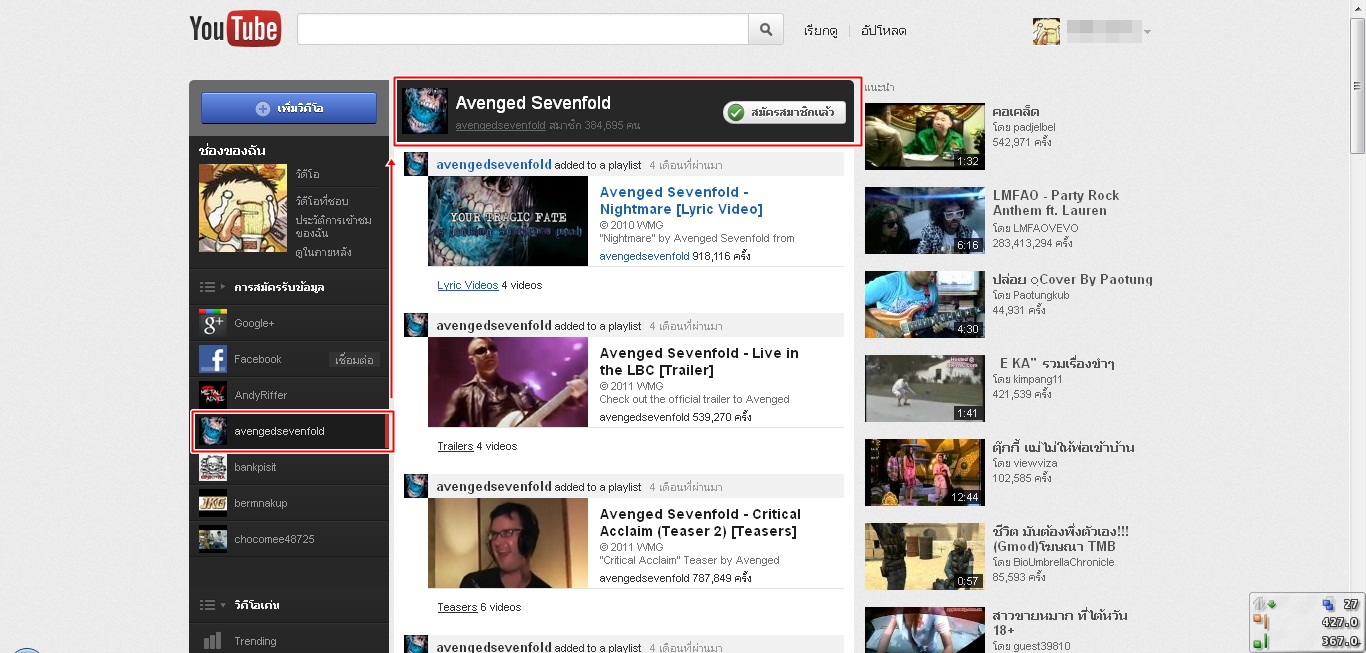Open the Lyric Videos playlist link

tap(467, 285)
